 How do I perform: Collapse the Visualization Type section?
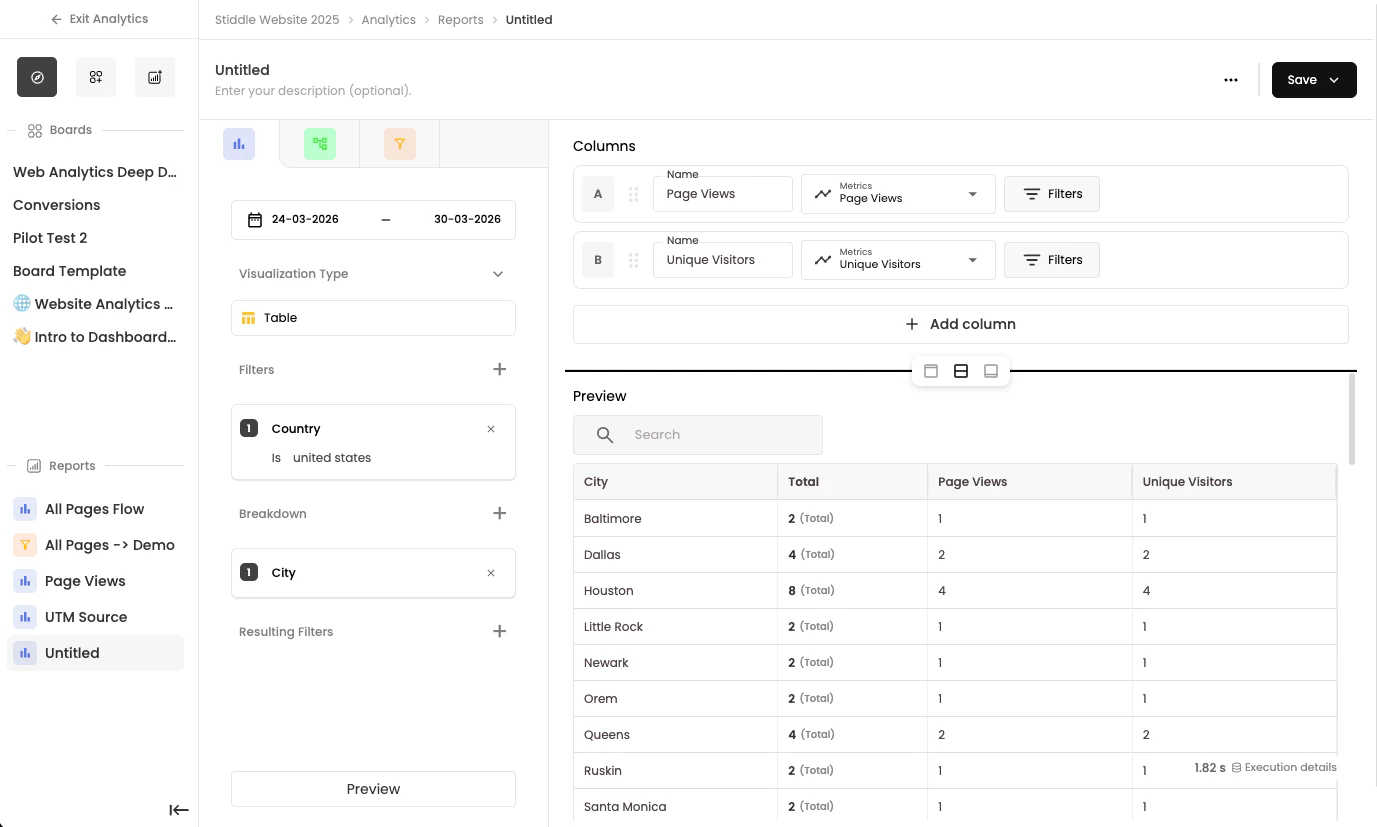[x=498, y=274]
